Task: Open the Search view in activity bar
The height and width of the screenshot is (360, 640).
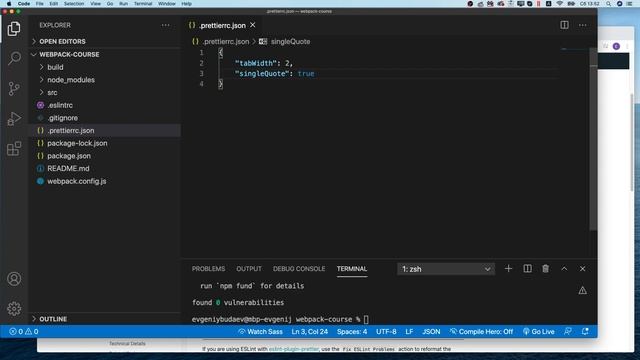Action: (14, 58)
